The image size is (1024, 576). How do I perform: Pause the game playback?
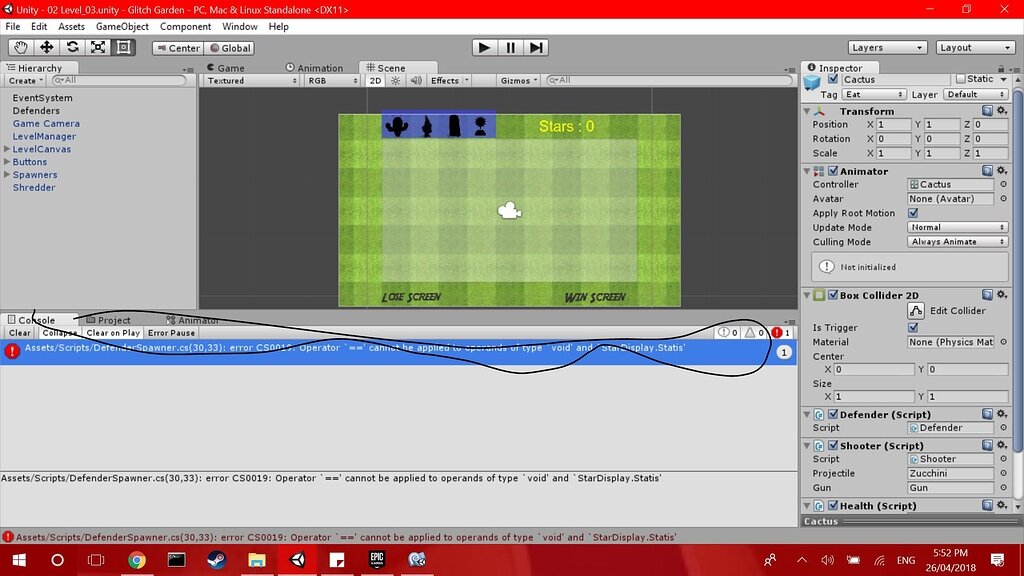coord(510,48)
